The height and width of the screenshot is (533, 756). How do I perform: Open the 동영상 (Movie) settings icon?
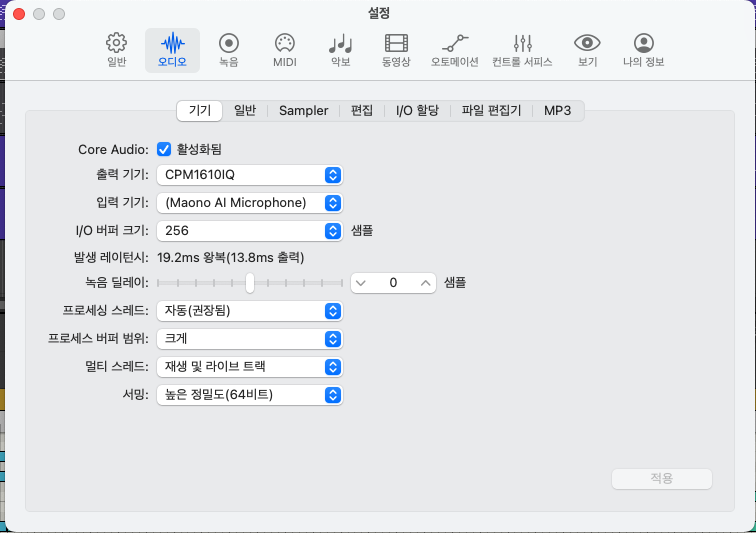point(396,49)
